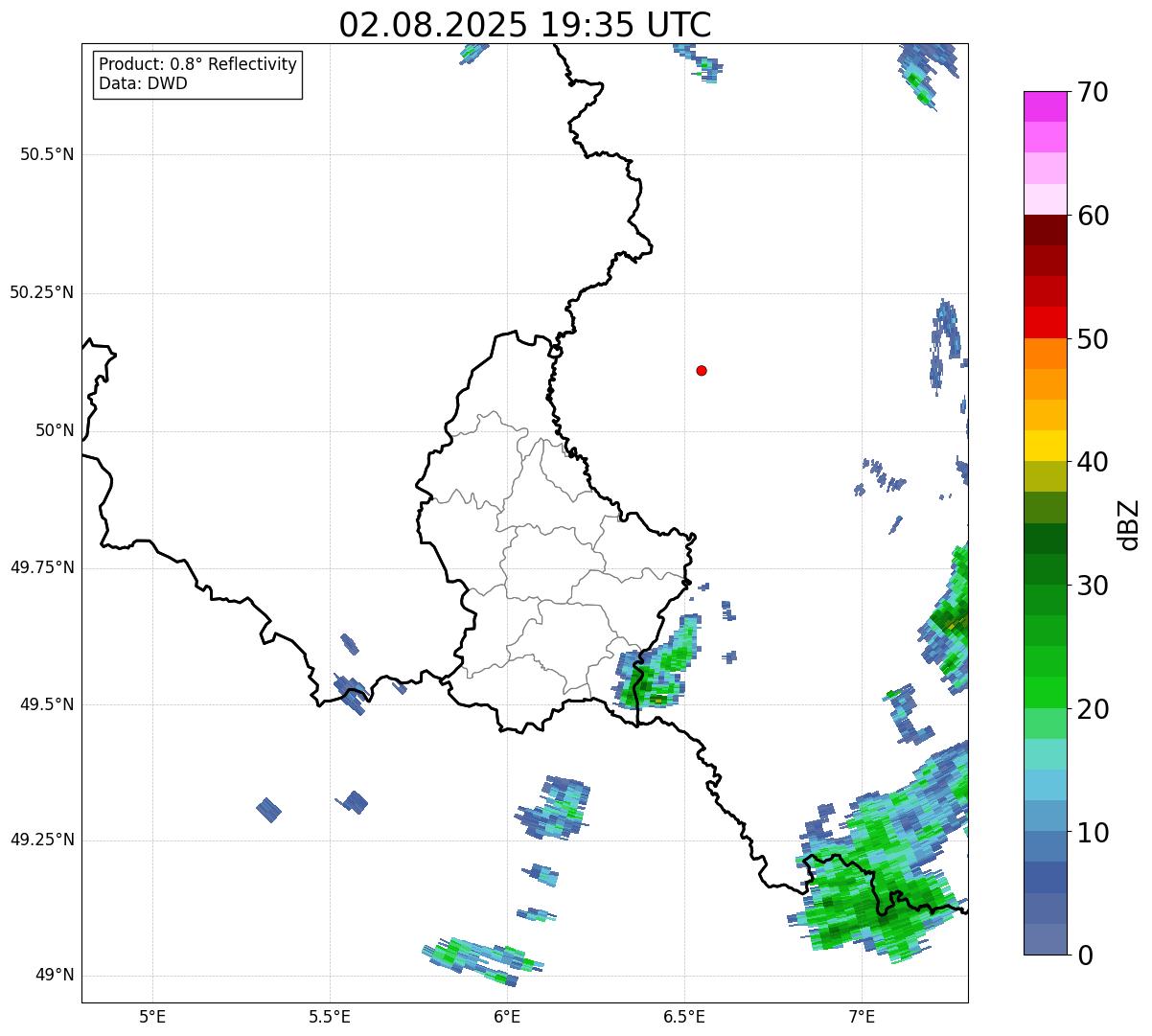Pick the bright green swatch just above 20 dBZ

(1046, 693)
